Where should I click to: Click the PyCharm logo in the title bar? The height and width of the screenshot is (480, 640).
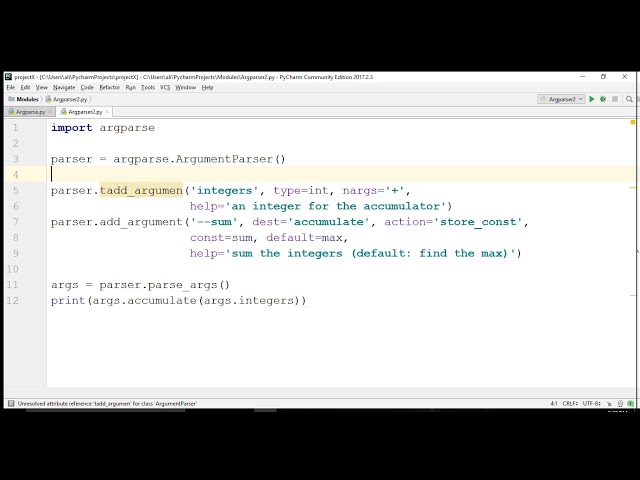click(9, 77)
